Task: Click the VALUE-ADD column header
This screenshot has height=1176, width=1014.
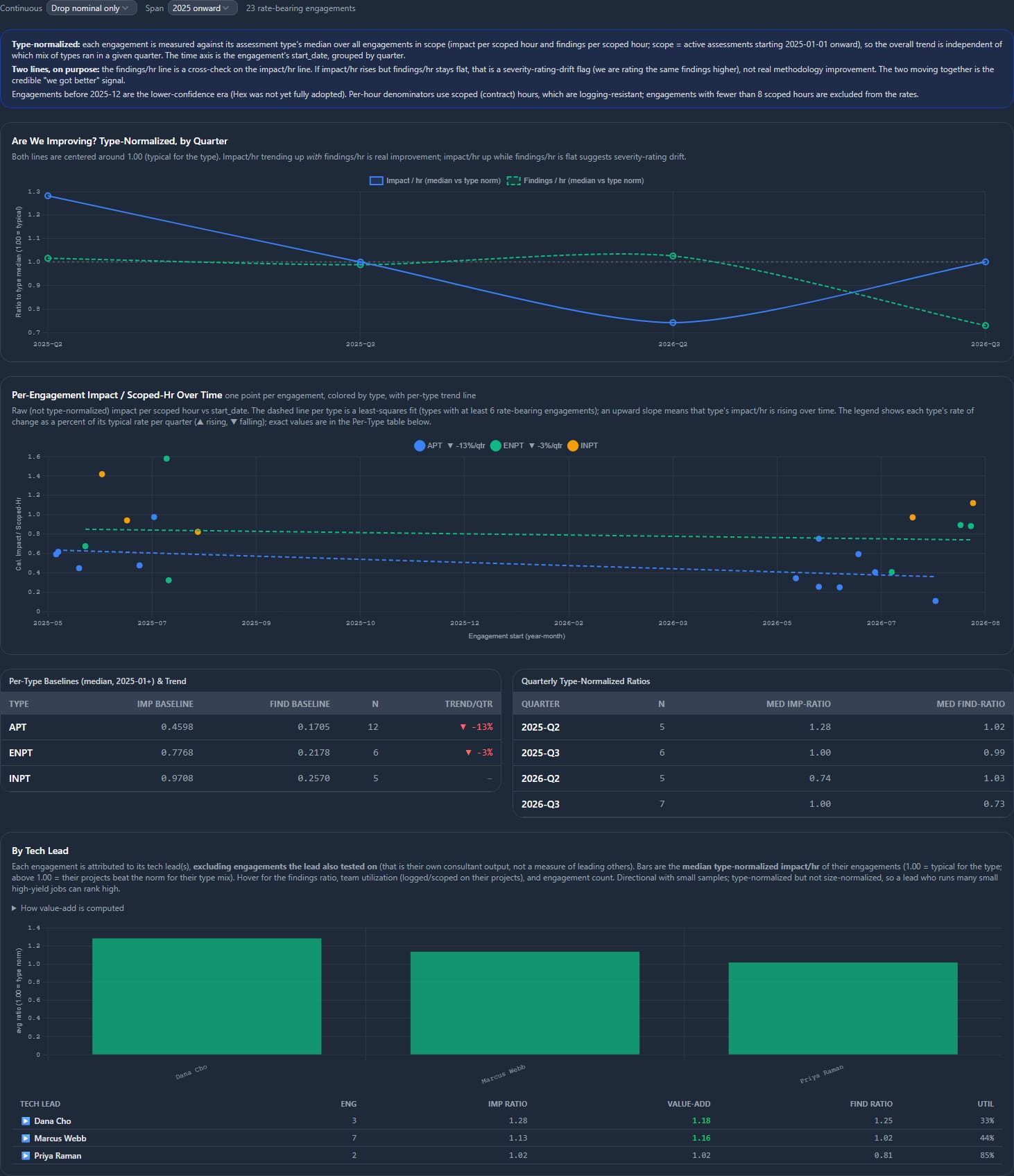Action: [x=689, y=1104]
